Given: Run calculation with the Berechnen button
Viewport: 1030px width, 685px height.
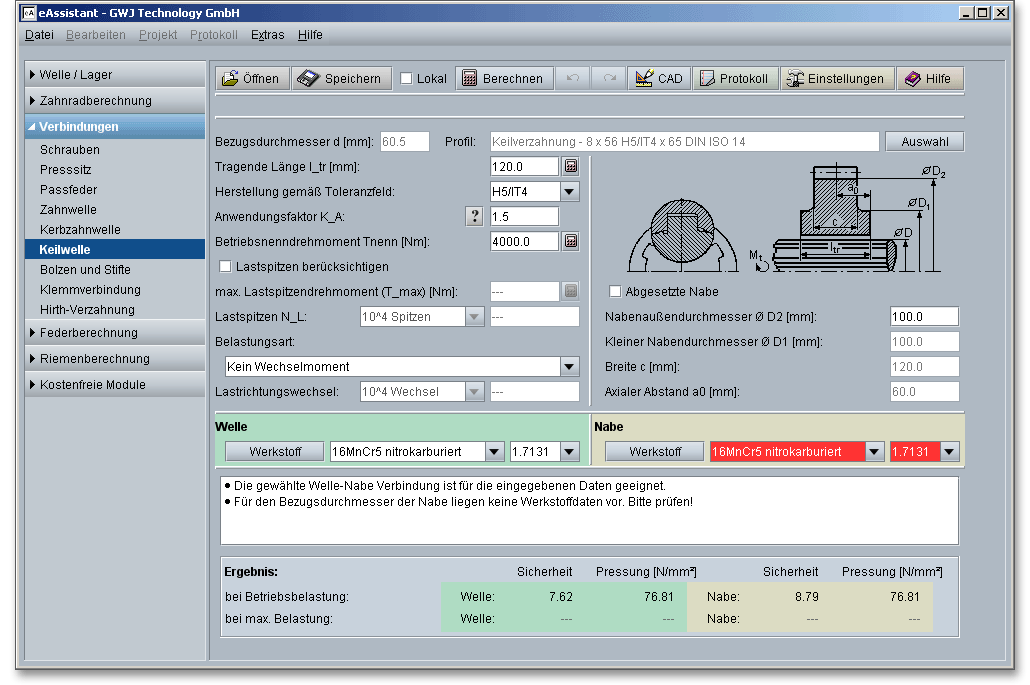Looking at the screenshot, I should pyautogui.click(x=503, y=79).
